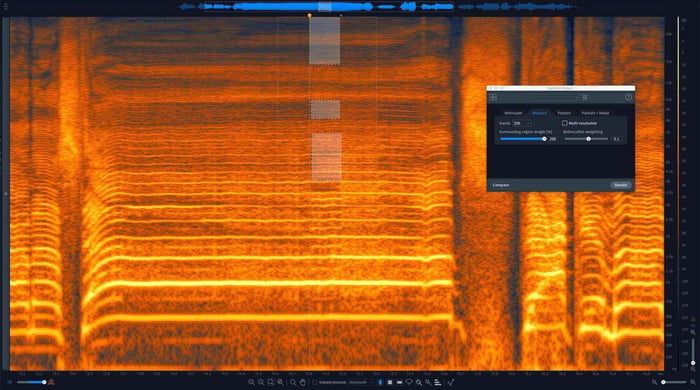
Task: Click the Compare button
Action: pyautogui.click(x=501, y=185)
